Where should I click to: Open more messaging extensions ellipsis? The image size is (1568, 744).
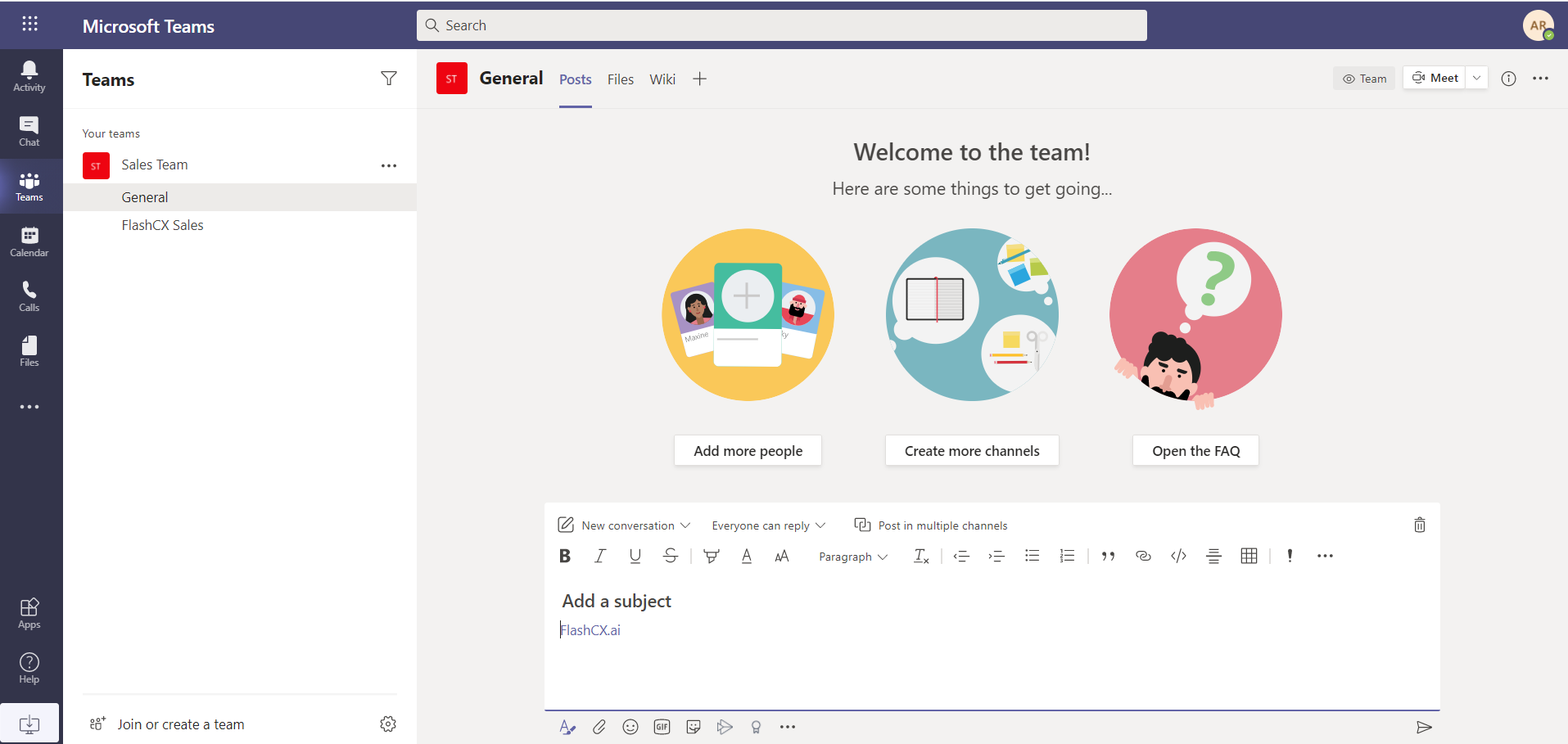[788, 727]
